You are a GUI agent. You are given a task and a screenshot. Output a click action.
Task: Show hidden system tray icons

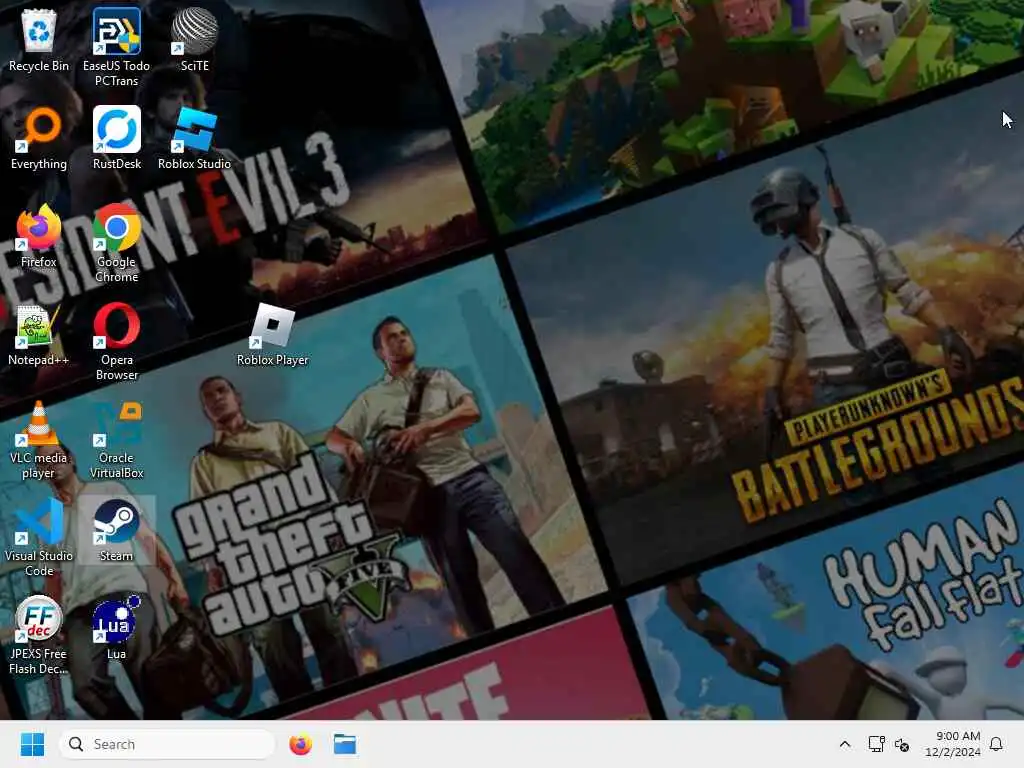pos(844,744)
